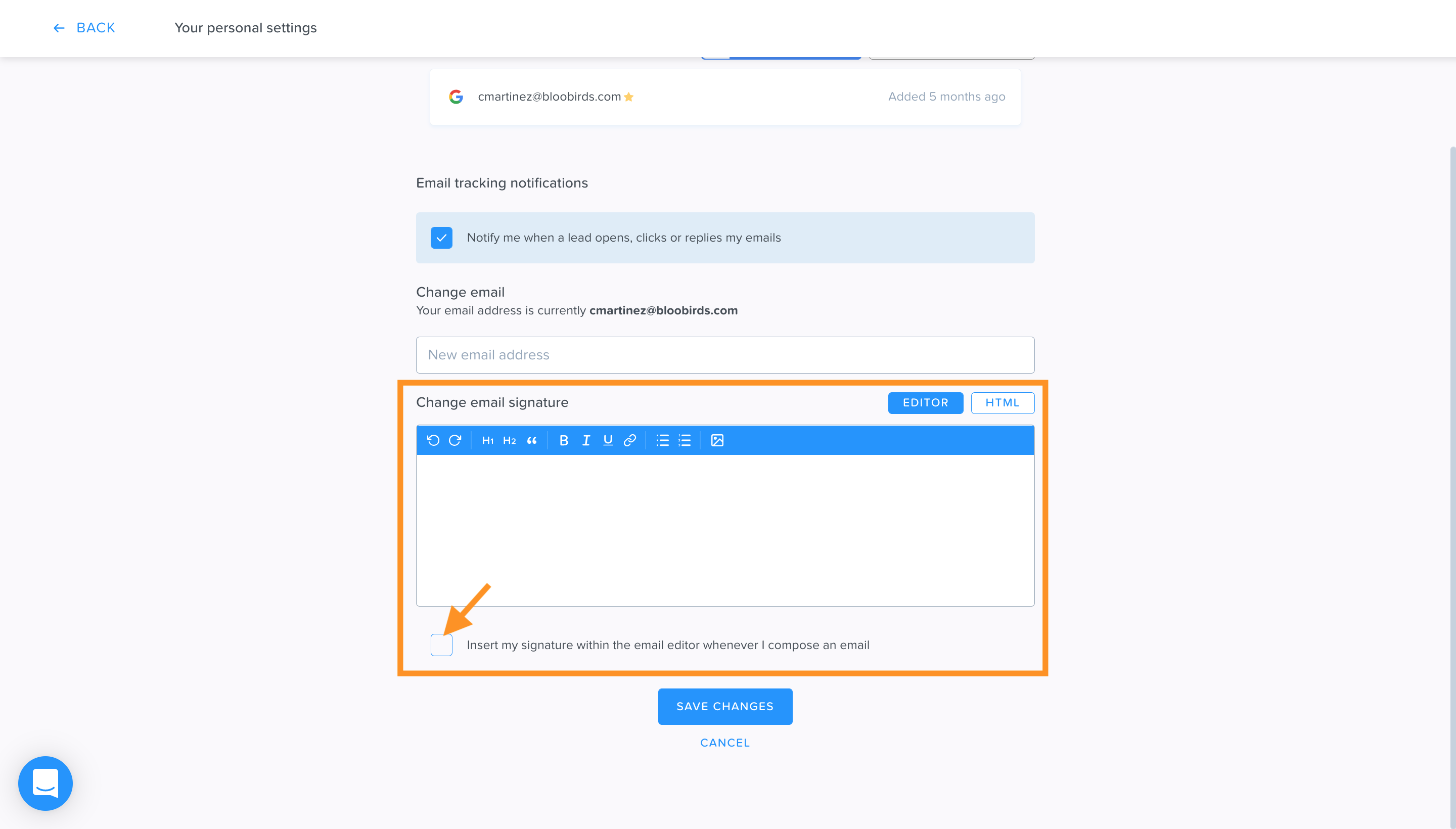Go BACK from personal settings
Viewport: 1456px width, 829px height.
[84, 27]
